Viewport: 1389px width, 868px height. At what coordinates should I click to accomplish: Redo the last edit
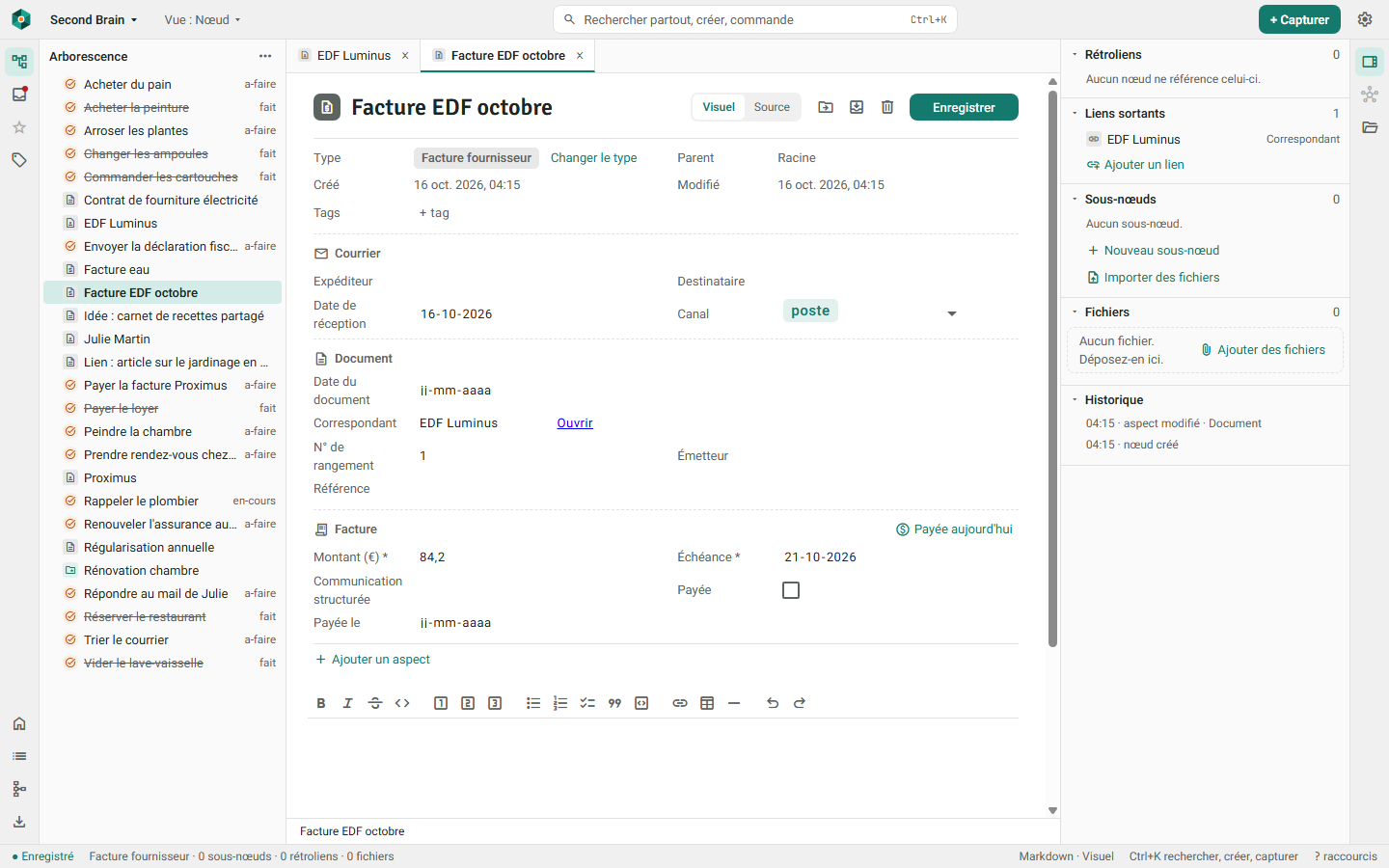(x=800, y=703)
